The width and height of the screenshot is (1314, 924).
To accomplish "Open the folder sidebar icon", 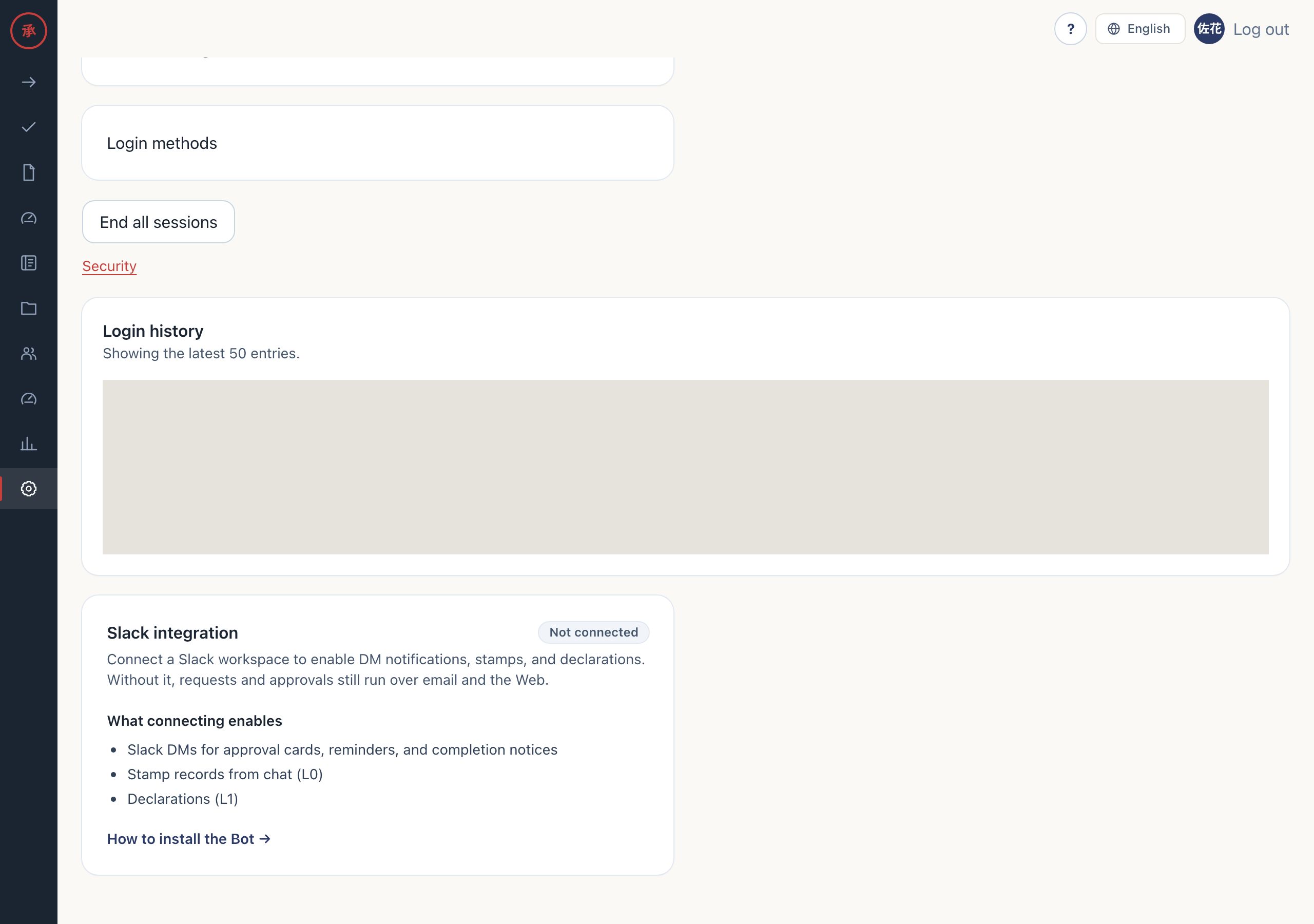I will click(x=29, y=308).
